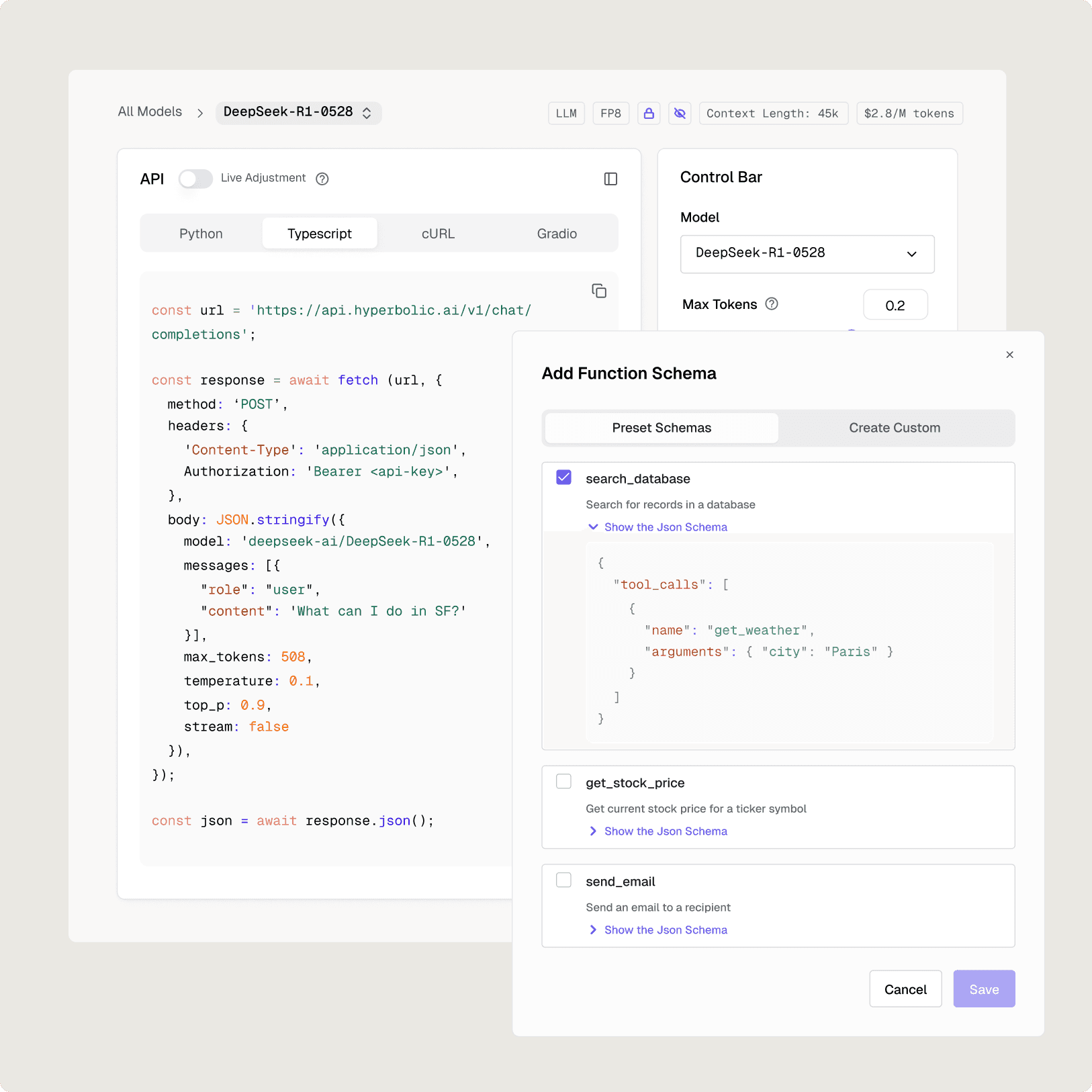Click the lock icon badge
Screen dimensions: 1092x1092
(x=649, y=113)
